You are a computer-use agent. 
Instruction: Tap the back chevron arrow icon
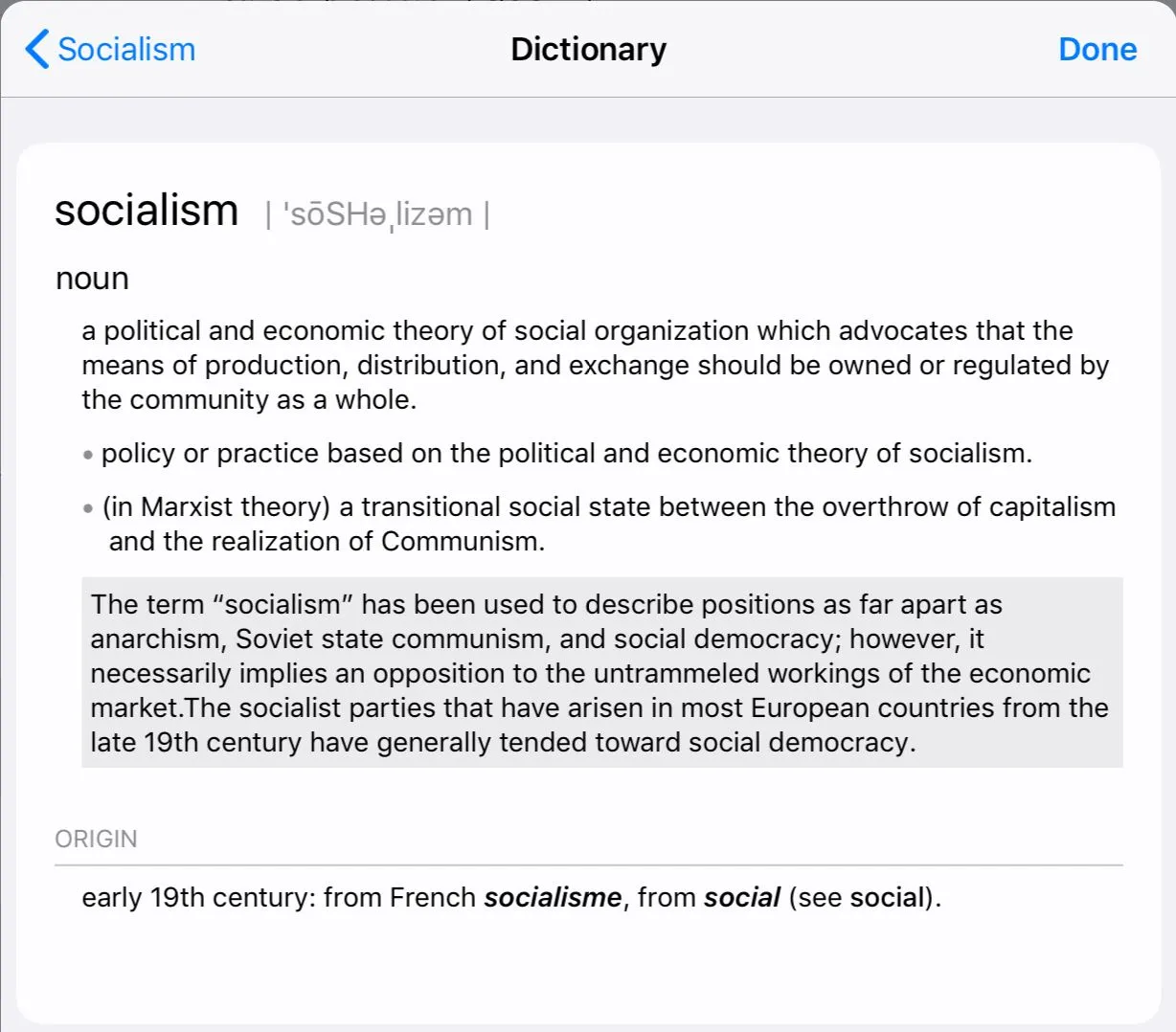tap(36, 49)
